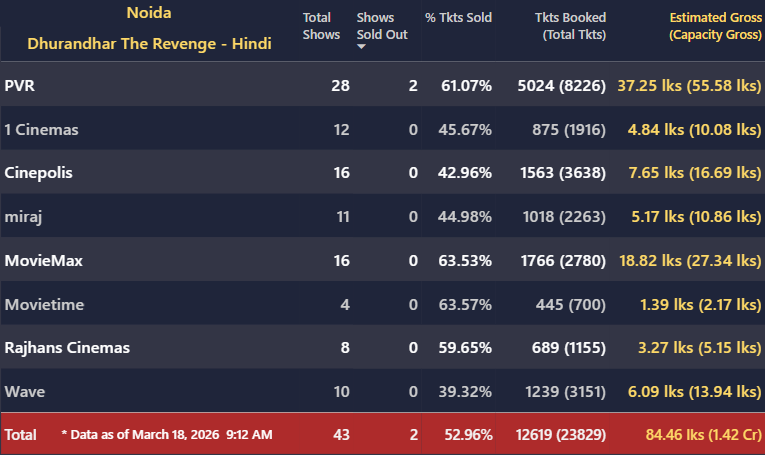Click MovieMax percentage 63.53%

point(465,261)
